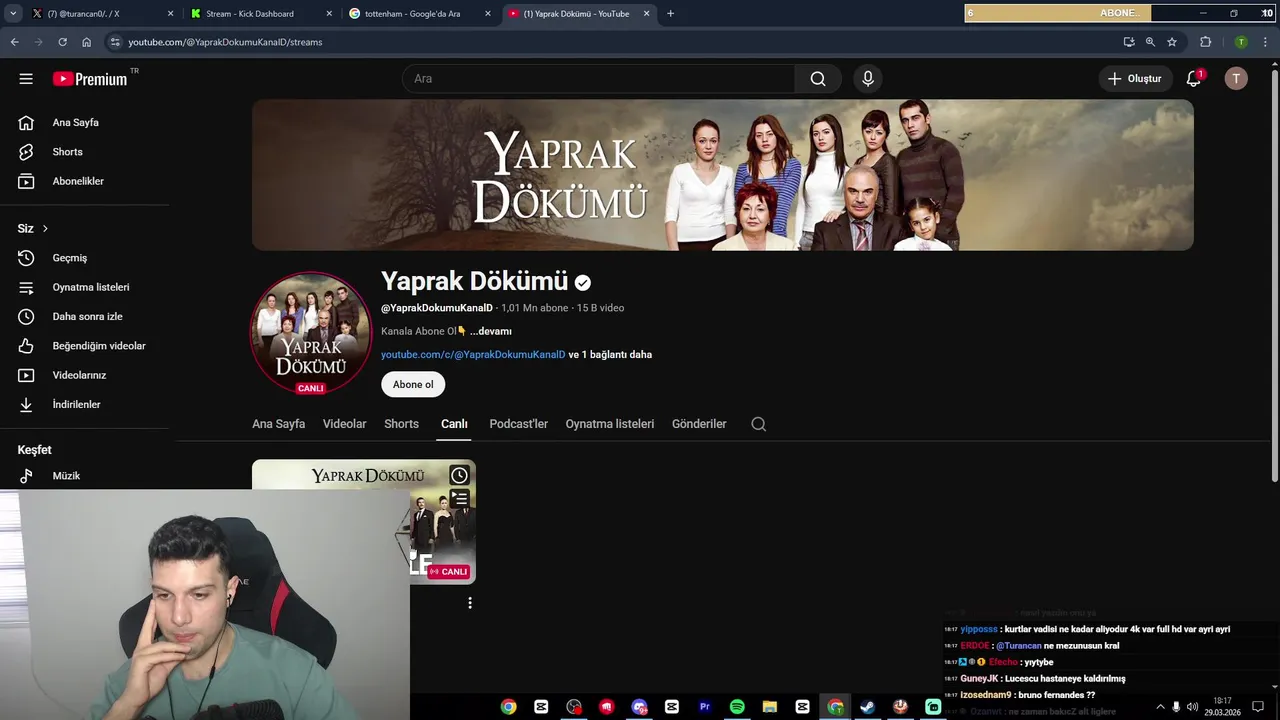Switch to Videolar channel tab
1280x720 pixels.
[344, 424]
